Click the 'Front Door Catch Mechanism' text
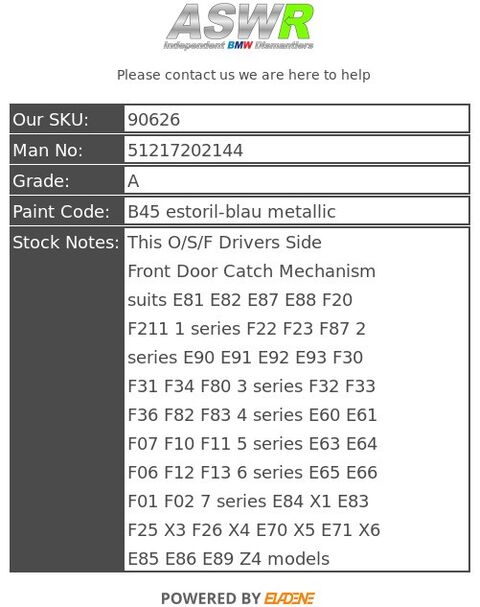480x607 pixels. point(252,271)
